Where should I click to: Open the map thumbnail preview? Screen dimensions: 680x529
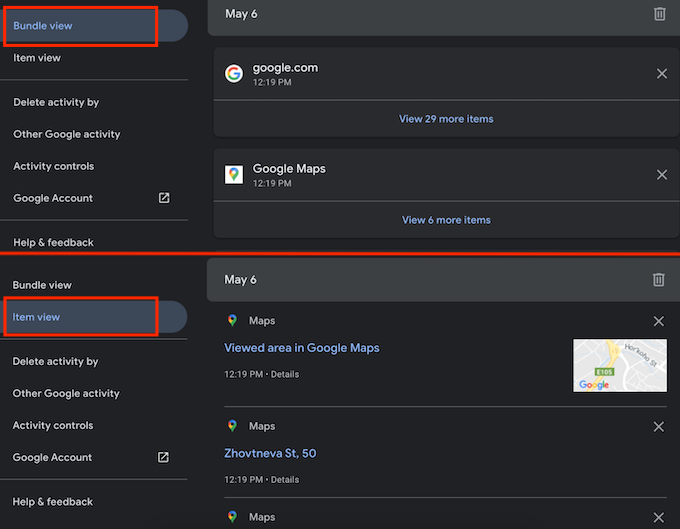pyautogui.click(x=620, y=365)
